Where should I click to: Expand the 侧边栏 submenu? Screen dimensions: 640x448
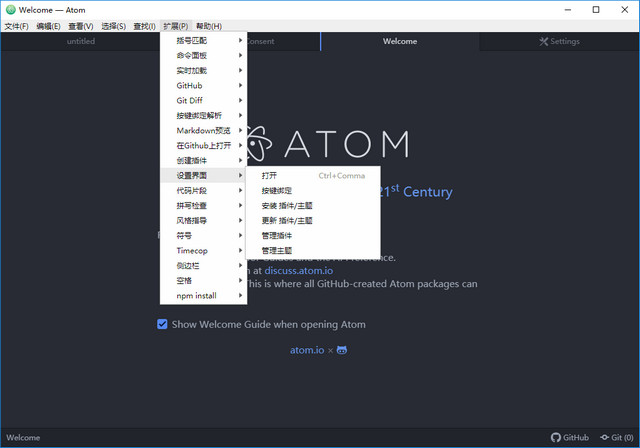[x=204, y=266]
